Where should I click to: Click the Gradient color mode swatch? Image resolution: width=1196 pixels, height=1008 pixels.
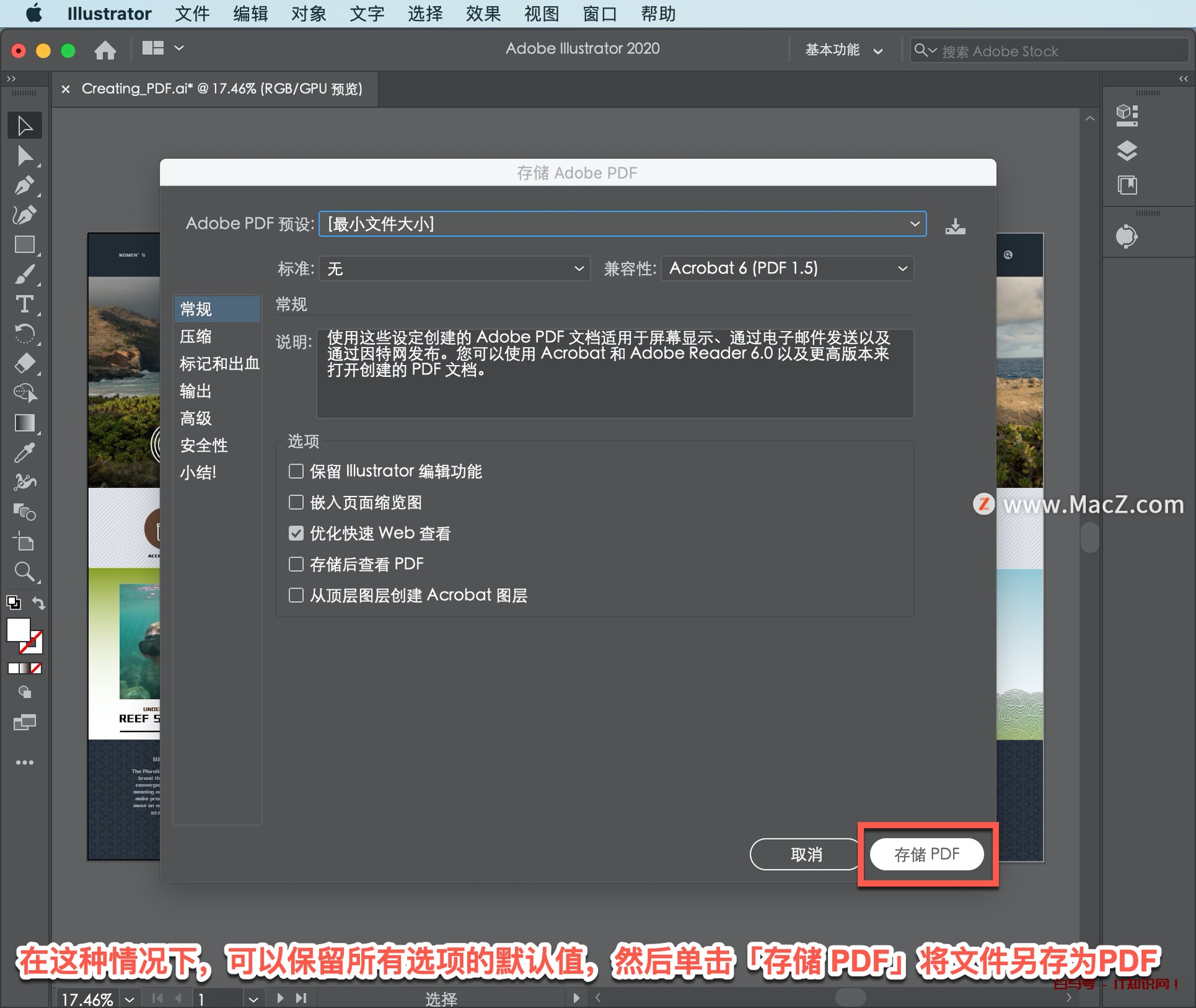click(x=25, y=668)
